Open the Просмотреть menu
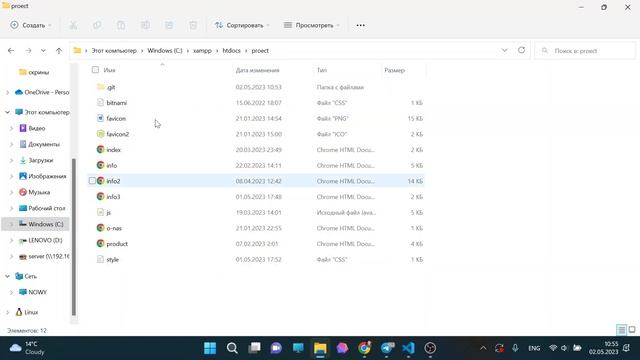 coord(312,25)
